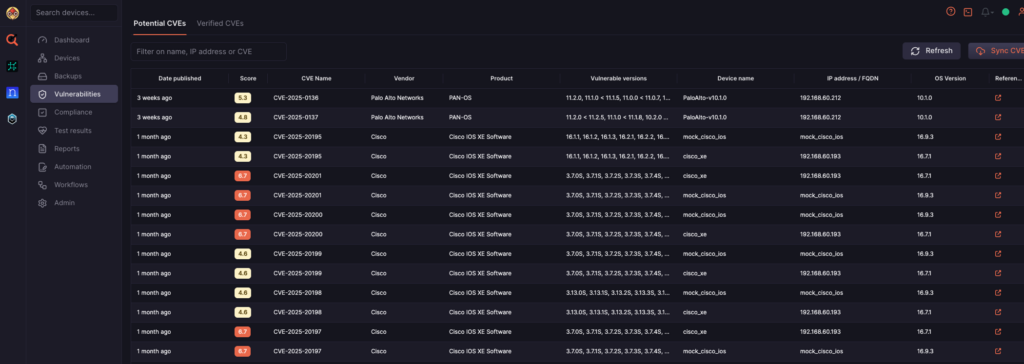Click the green status indicator dot
Image resolution: width=1024 pixels, height=364 pixels.
pyautogui.click(x=1006, y=12)
